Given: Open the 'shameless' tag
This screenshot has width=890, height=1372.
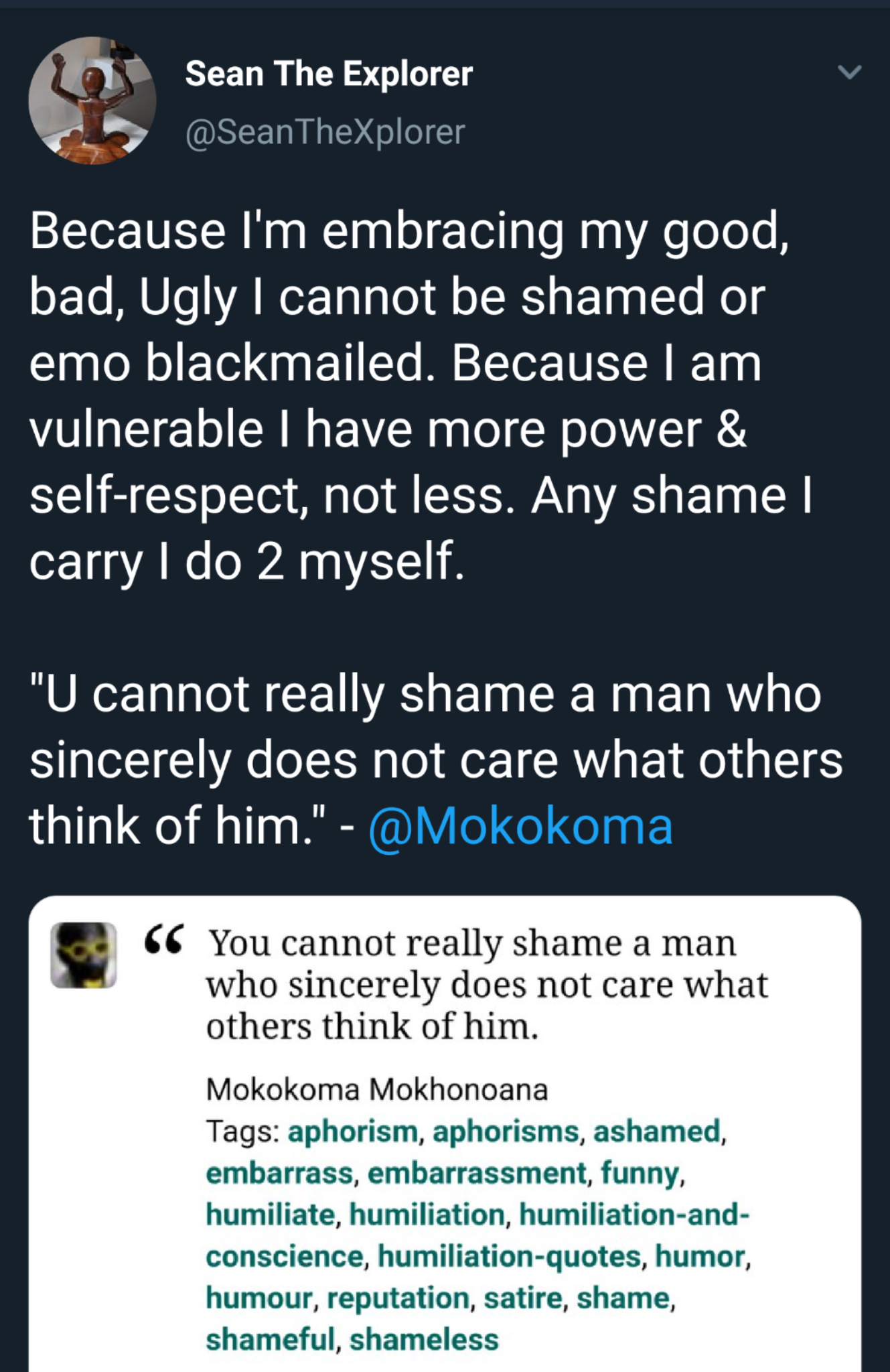Looking at the screenshot, I should click(x=424, y=1339).
